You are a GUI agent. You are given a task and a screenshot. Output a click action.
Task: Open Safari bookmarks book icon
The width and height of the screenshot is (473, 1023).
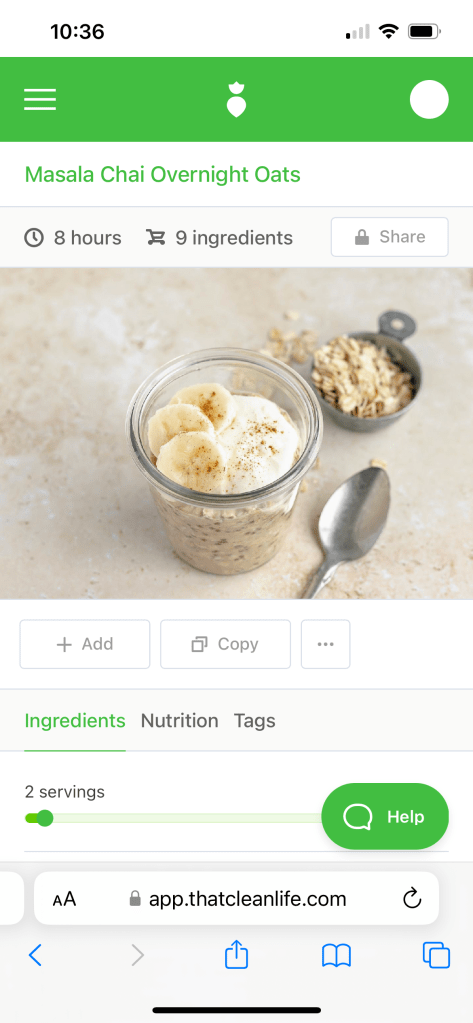click(336, 956)
